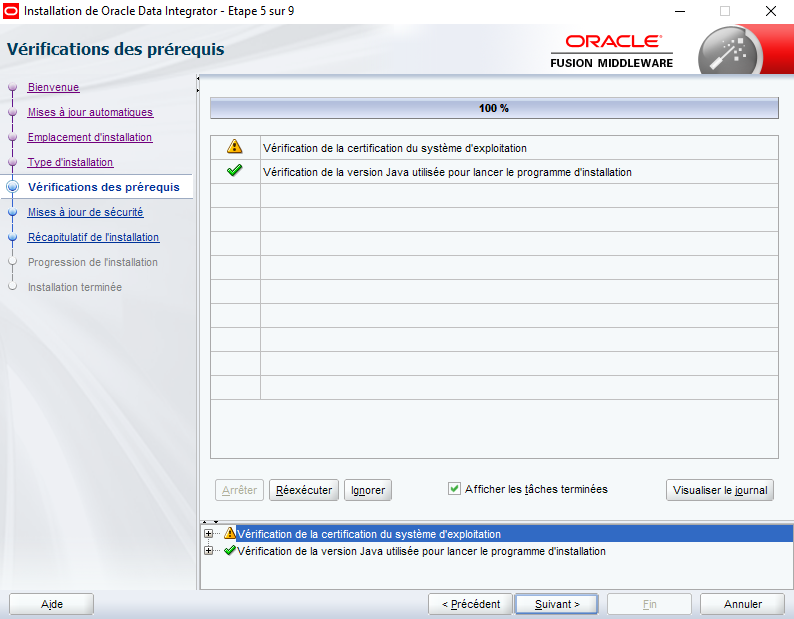Expand the Java version check tree node
Viewport: 794px width, 619px height.
click(x=208, y=551)
